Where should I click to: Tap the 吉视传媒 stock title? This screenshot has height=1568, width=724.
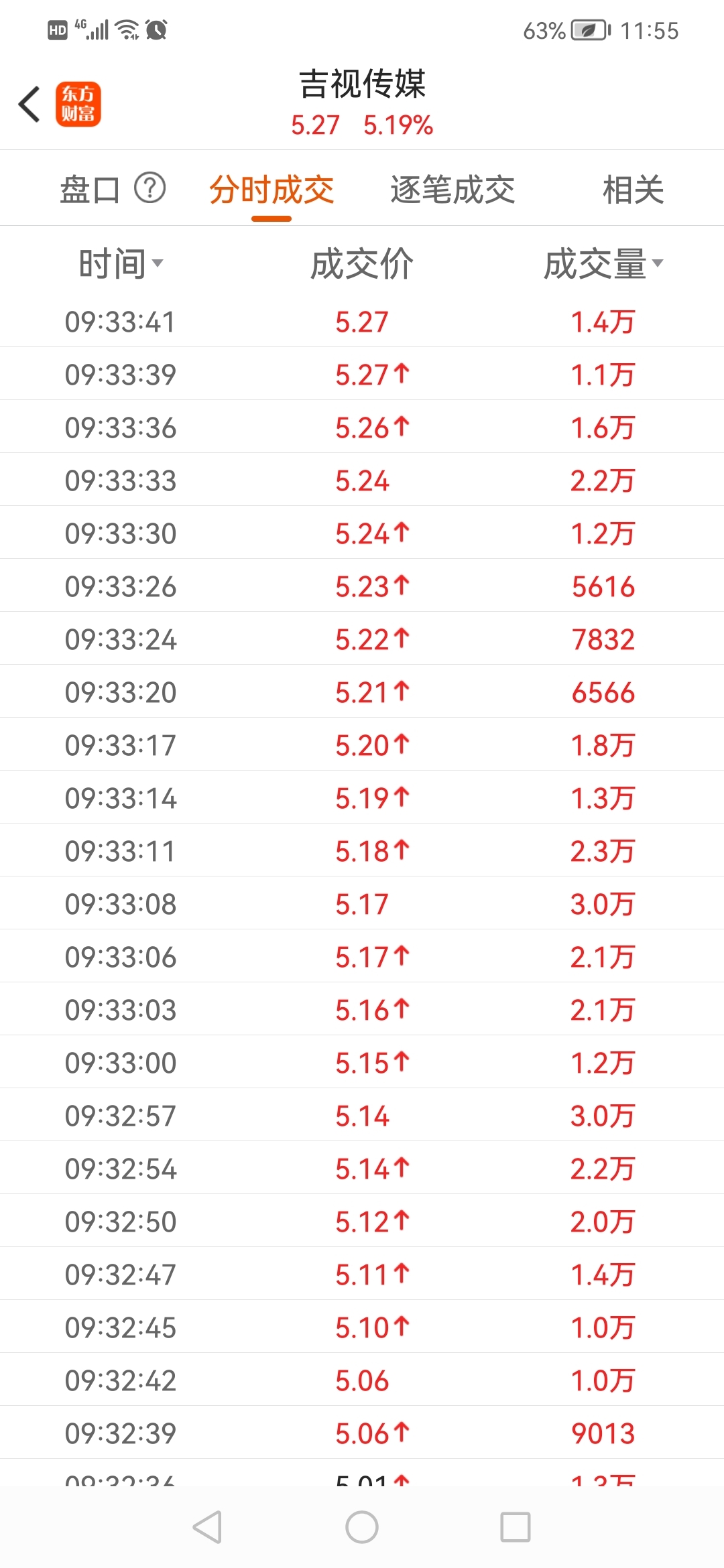tap(362, 84)
